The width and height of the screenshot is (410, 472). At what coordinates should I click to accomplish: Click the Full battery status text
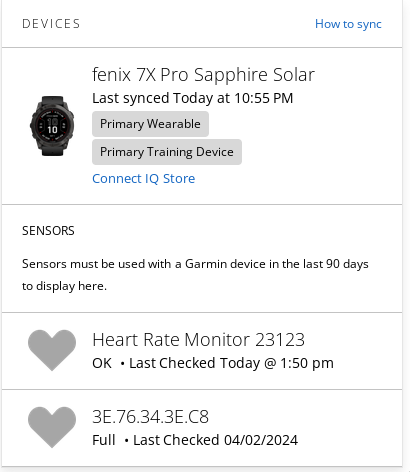point(104,440)
